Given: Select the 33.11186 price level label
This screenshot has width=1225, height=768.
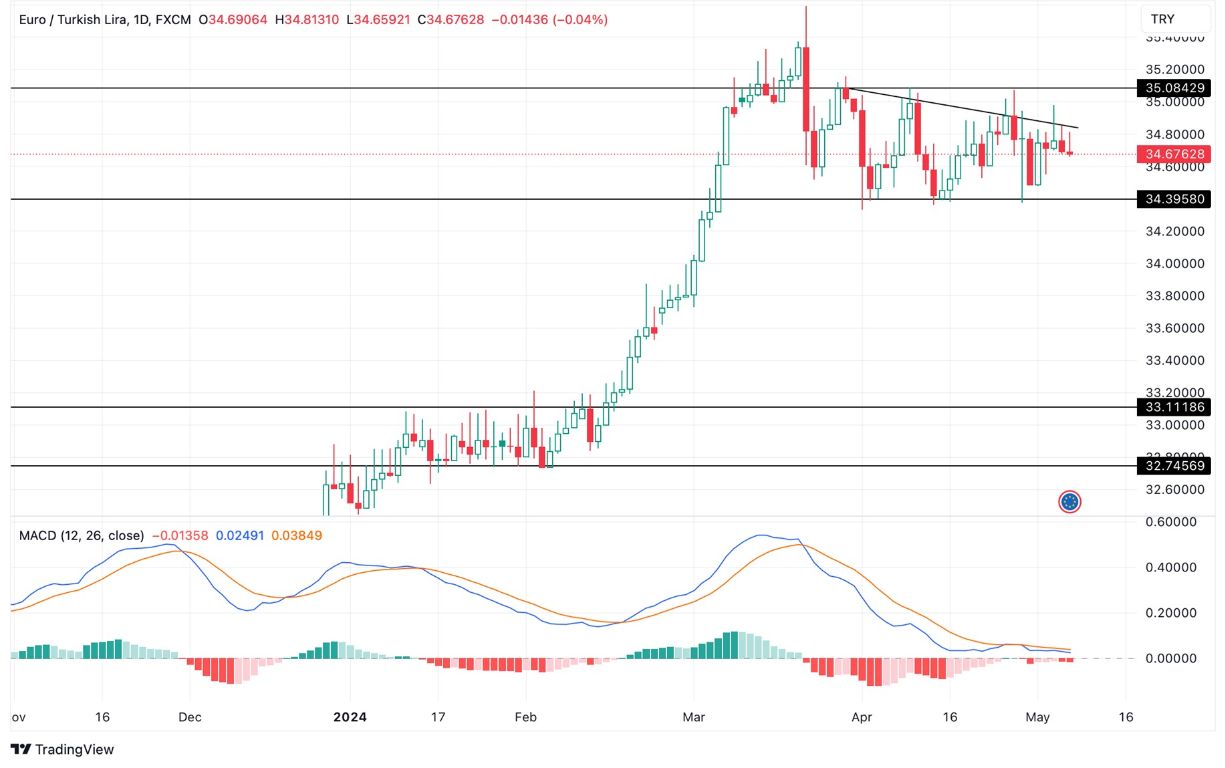Looking at the screenshot, I should [x=1176, y=408].
